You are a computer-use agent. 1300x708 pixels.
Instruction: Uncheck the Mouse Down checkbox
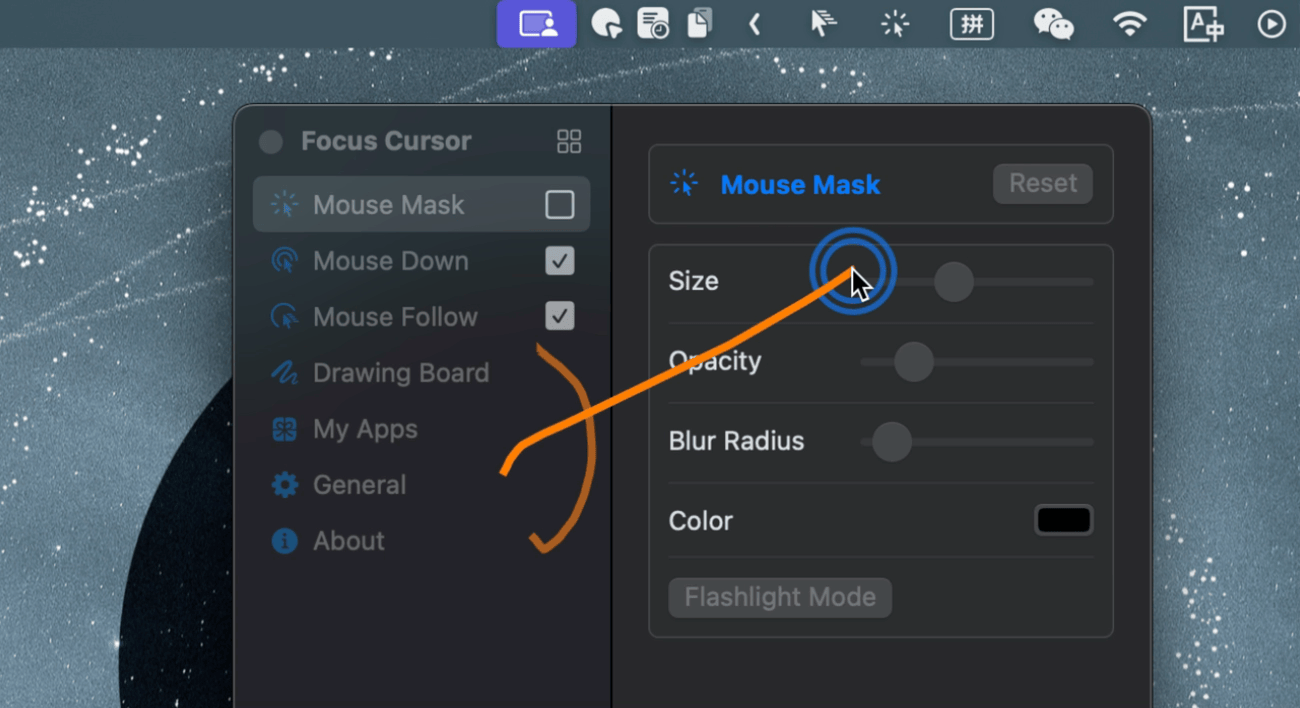point(560,261)
